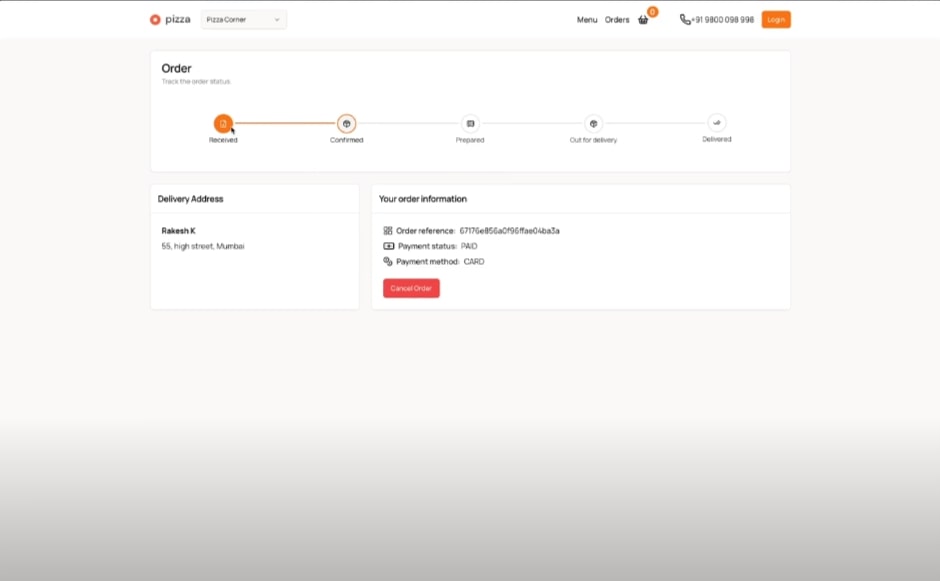Image resolution: width=940 pixels, height=581 pixels.
Task: Click the Delivered step label
Action: [x=717, y=139]
